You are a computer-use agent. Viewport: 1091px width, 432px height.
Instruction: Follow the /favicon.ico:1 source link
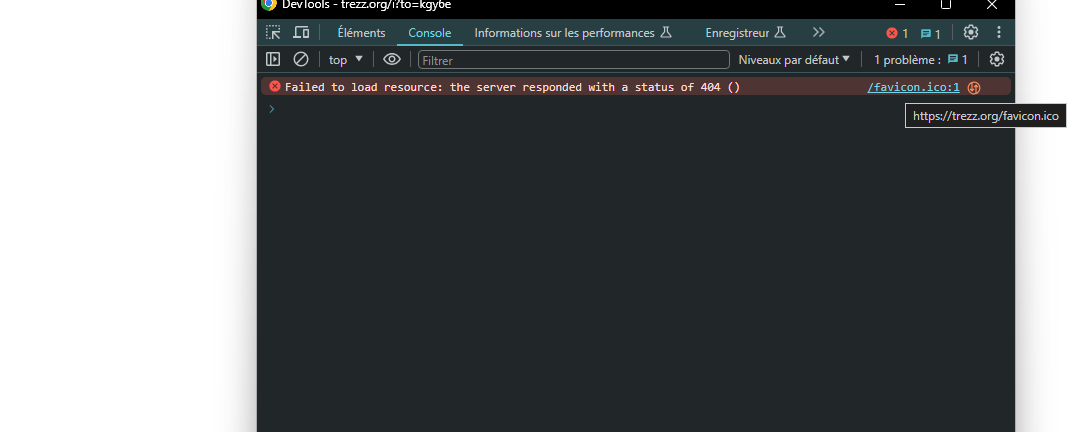point(914,87)
